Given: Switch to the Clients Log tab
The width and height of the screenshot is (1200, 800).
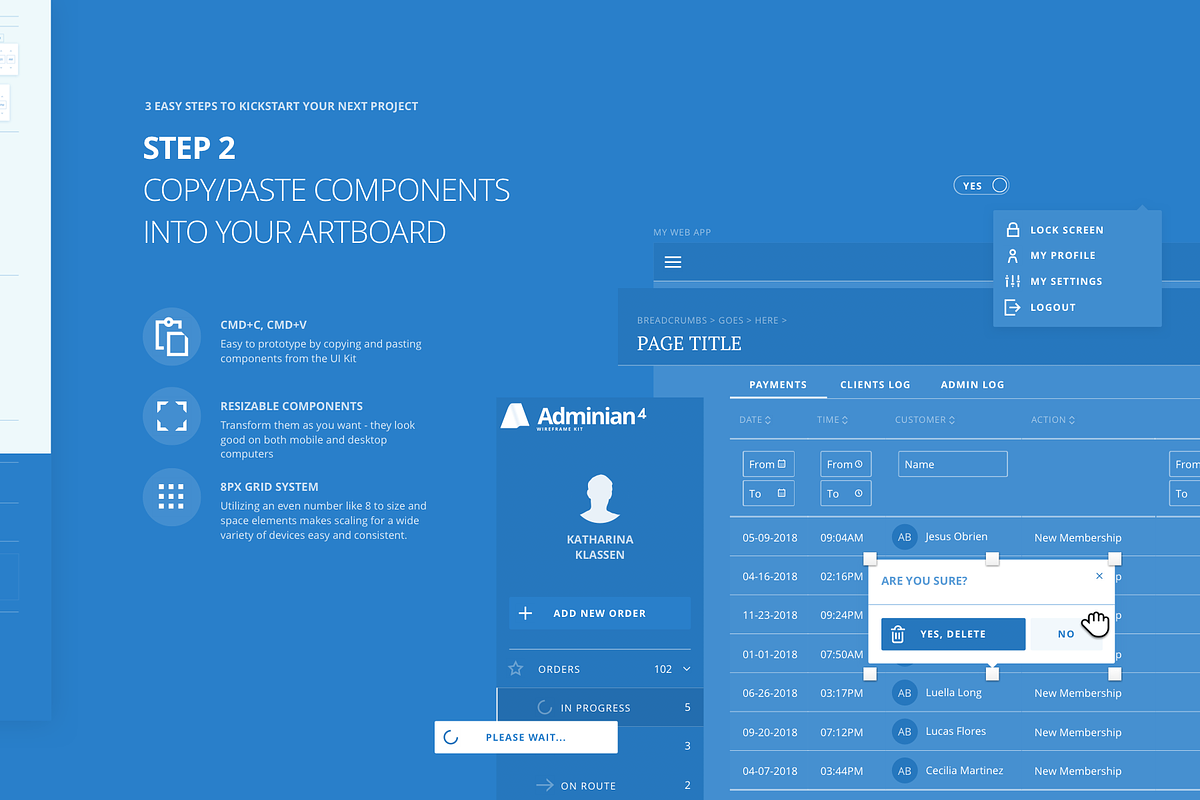Looking at the screenshot, I should pyautogui.click(x=875, y=384).
